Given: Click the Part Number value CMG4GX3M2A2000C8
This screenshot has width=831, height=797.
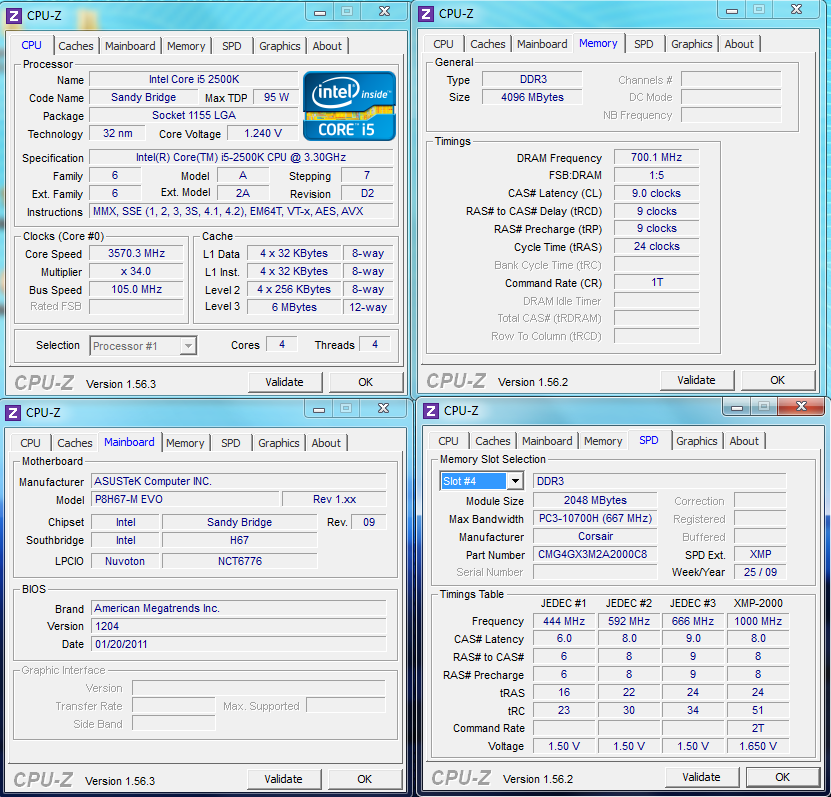Looking at the screenshot, I should tap(595, 555).
